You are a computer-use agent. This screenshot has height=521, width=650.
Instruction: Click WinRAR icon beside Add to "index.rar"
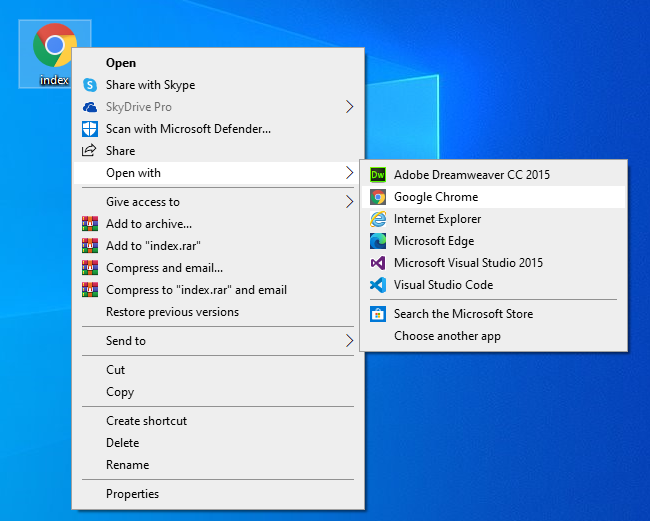click(x=90, y=246)
